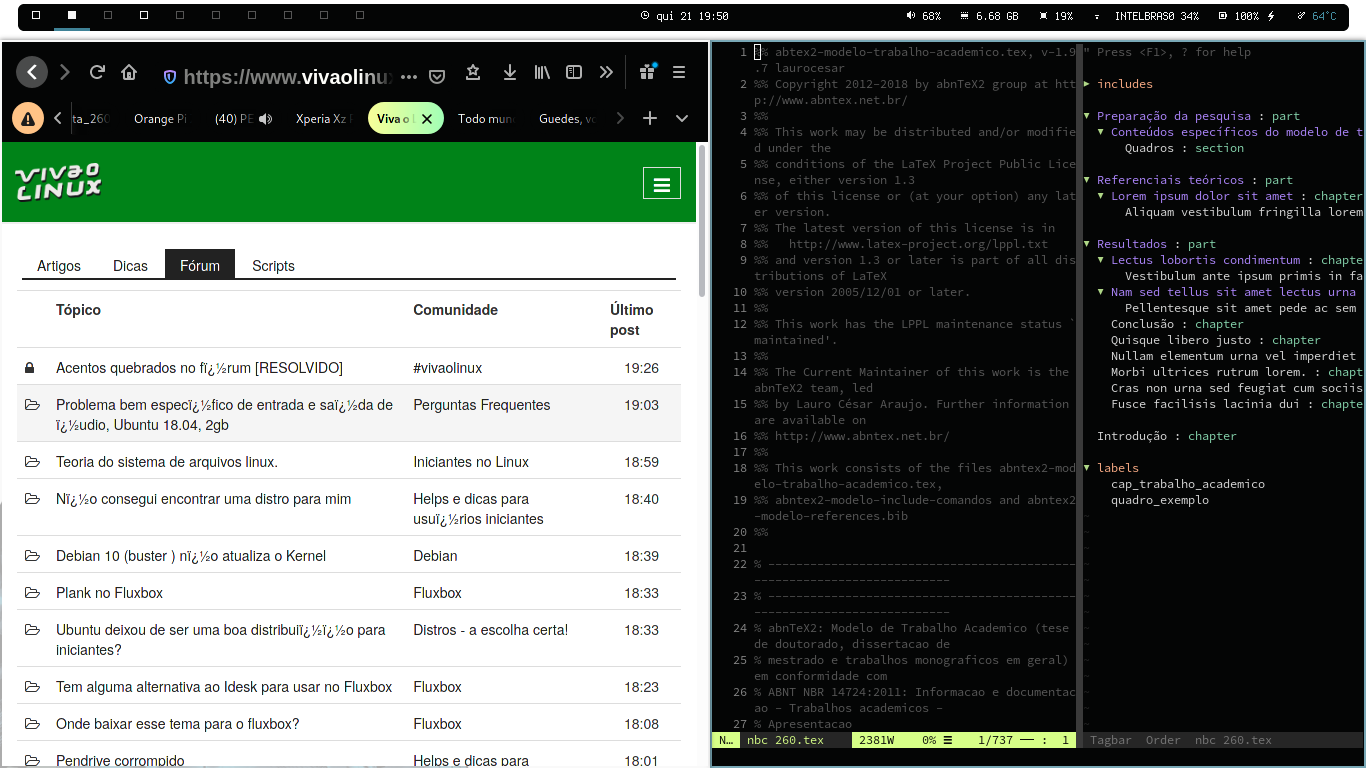
Task: Toggle the browser sidebar view
Action: 574,73
